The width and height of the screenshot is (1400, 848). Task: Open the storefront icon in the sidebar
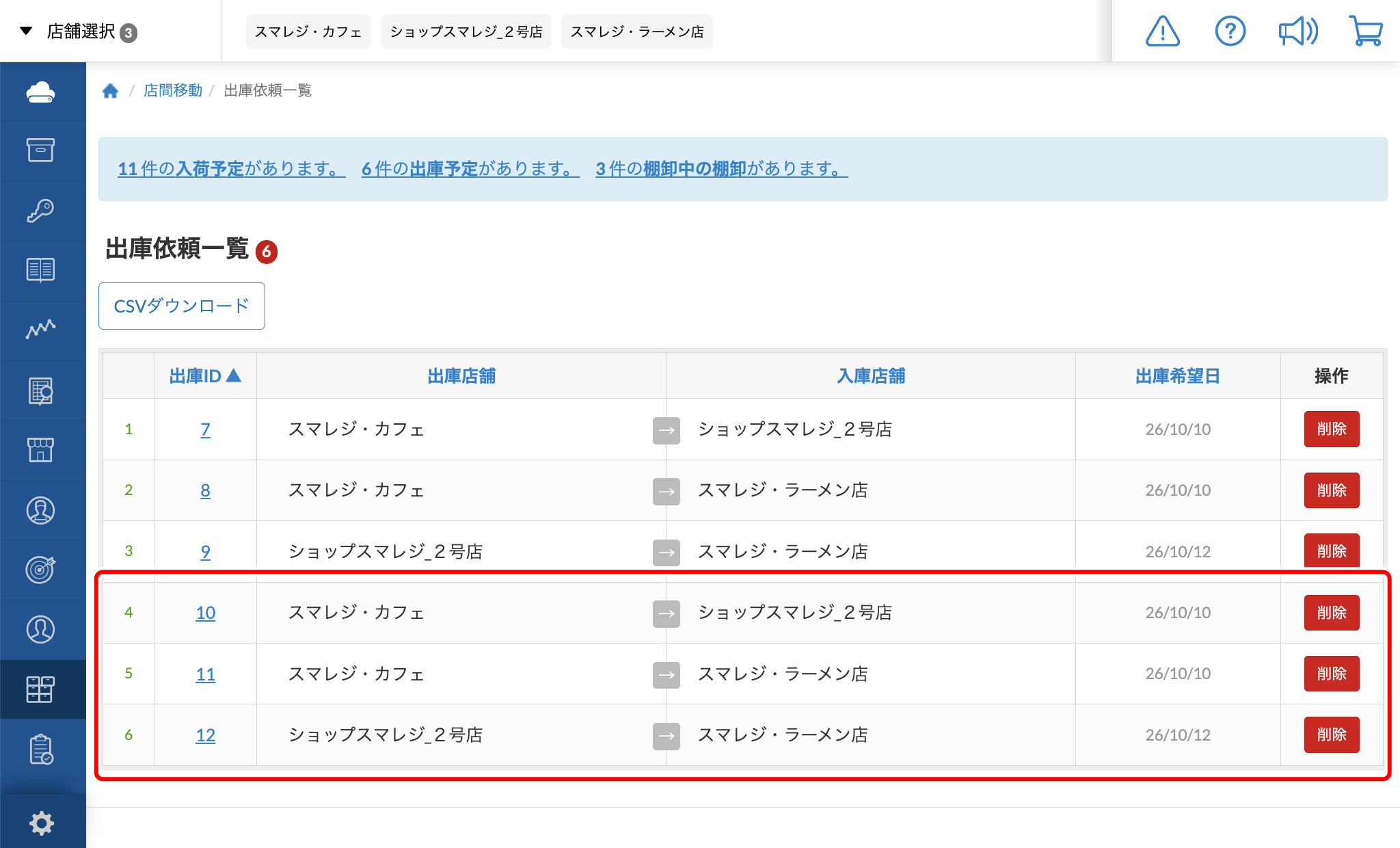click(41, 450)
